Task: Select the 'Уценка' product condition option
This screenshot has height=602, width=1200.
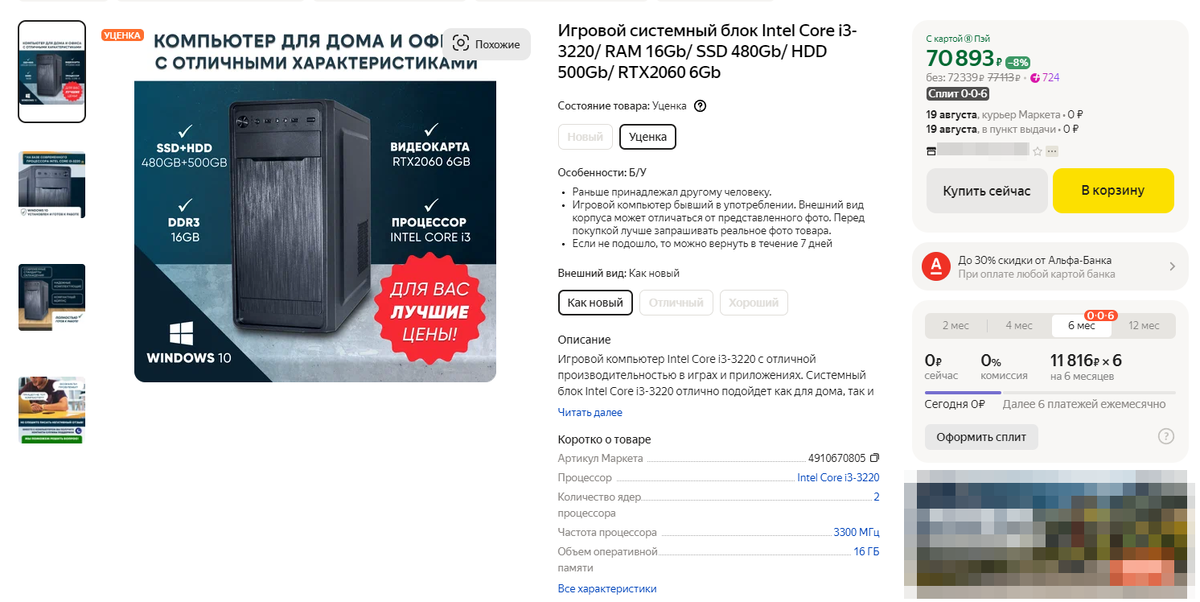Action: (648, 137)
